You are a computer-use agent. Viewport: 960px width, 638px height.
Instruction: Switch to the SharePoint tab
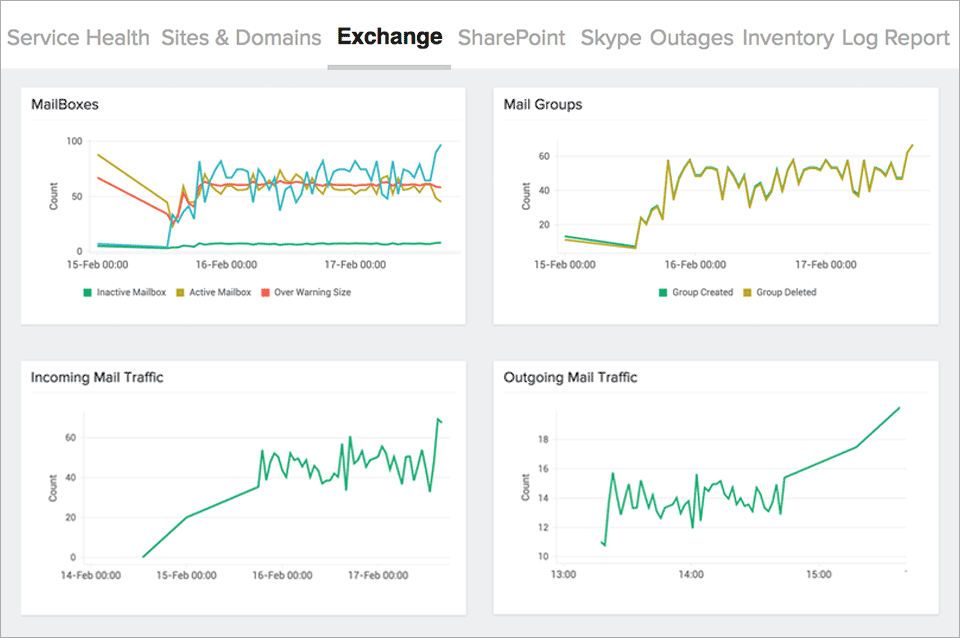(x=511, y=38)
